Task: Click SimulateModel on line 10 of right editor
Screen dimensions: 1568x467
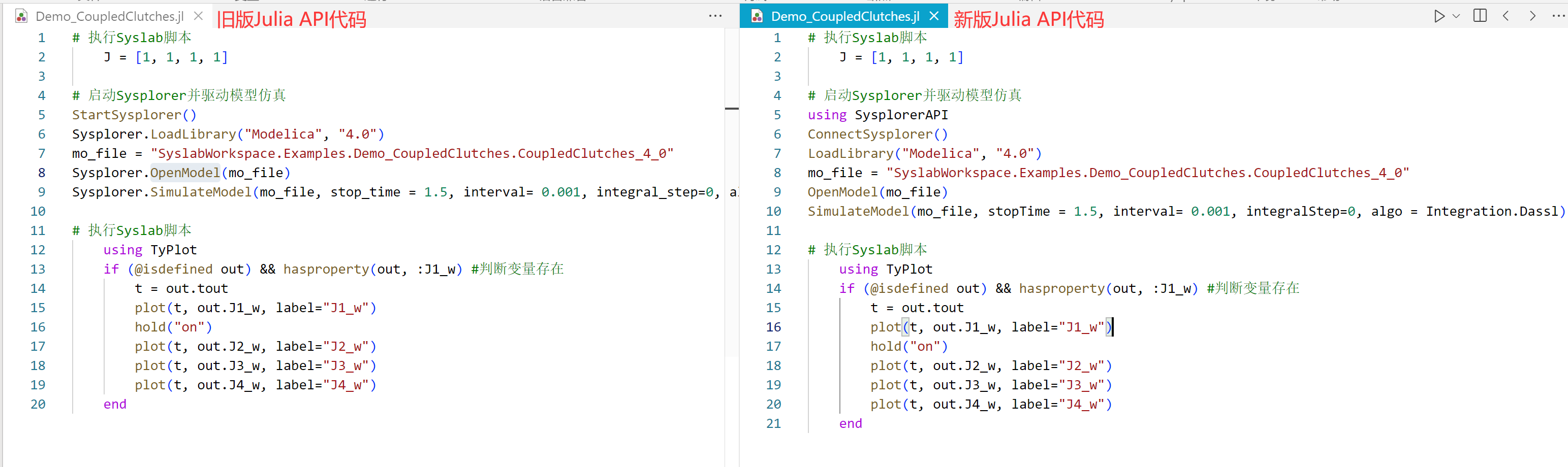Action: [858, 212]
